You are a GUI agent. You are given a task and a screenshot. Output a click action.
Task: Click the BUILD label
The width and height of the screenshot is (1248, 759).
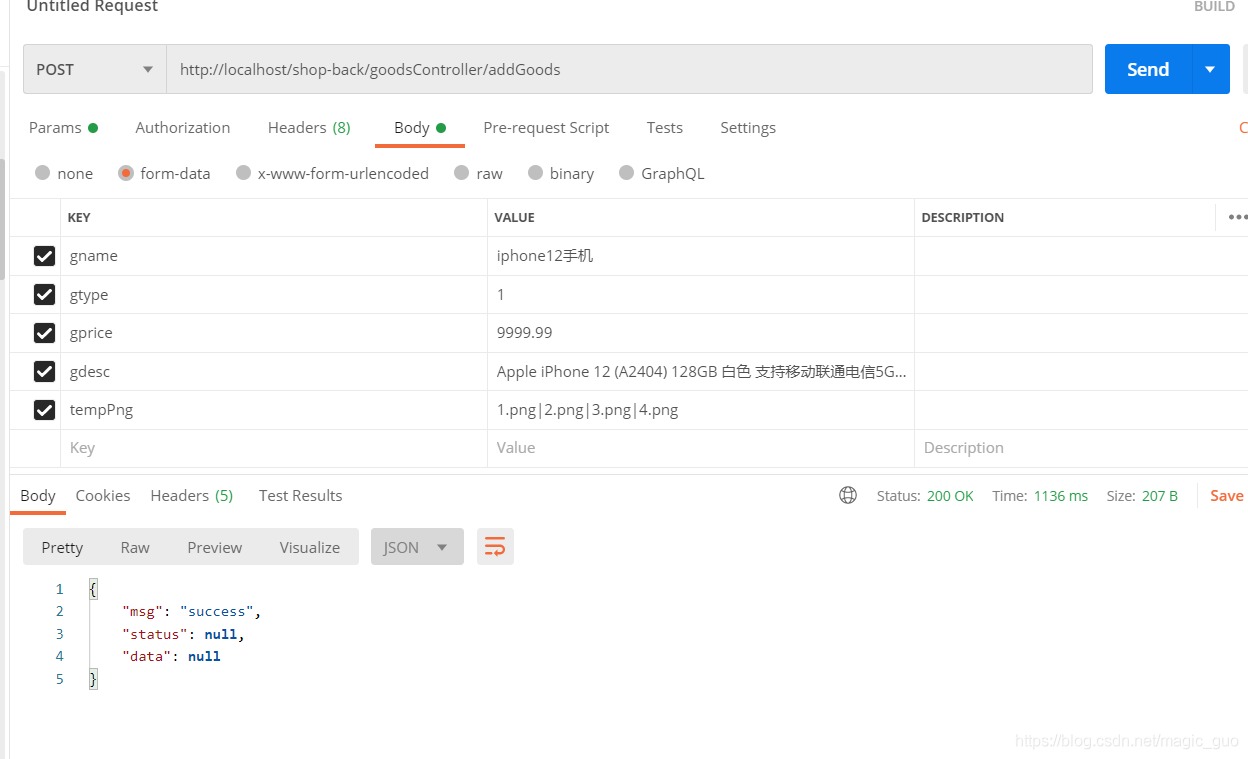(1214, 6)
